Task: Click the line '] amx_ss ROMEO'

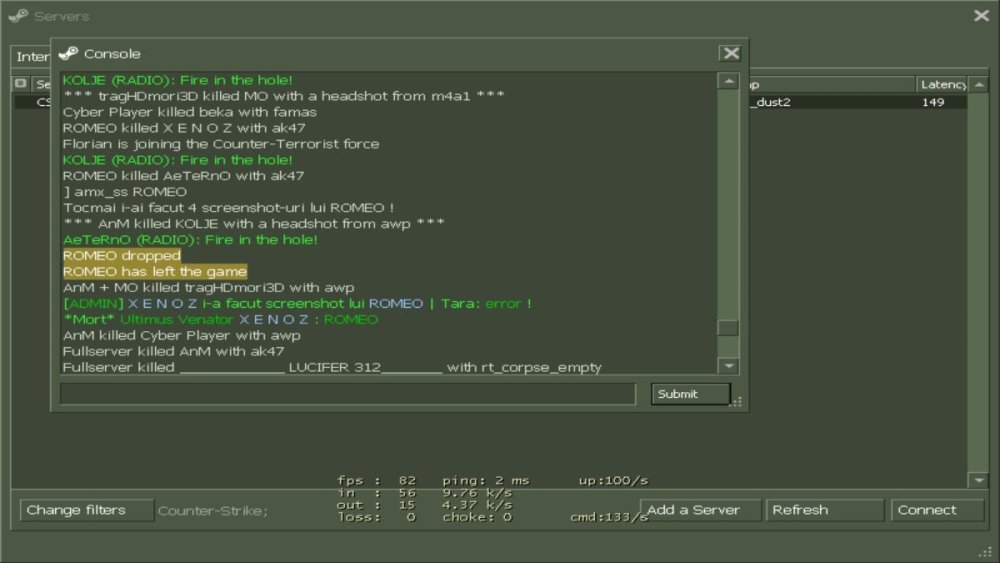Action: pos(125,192)
